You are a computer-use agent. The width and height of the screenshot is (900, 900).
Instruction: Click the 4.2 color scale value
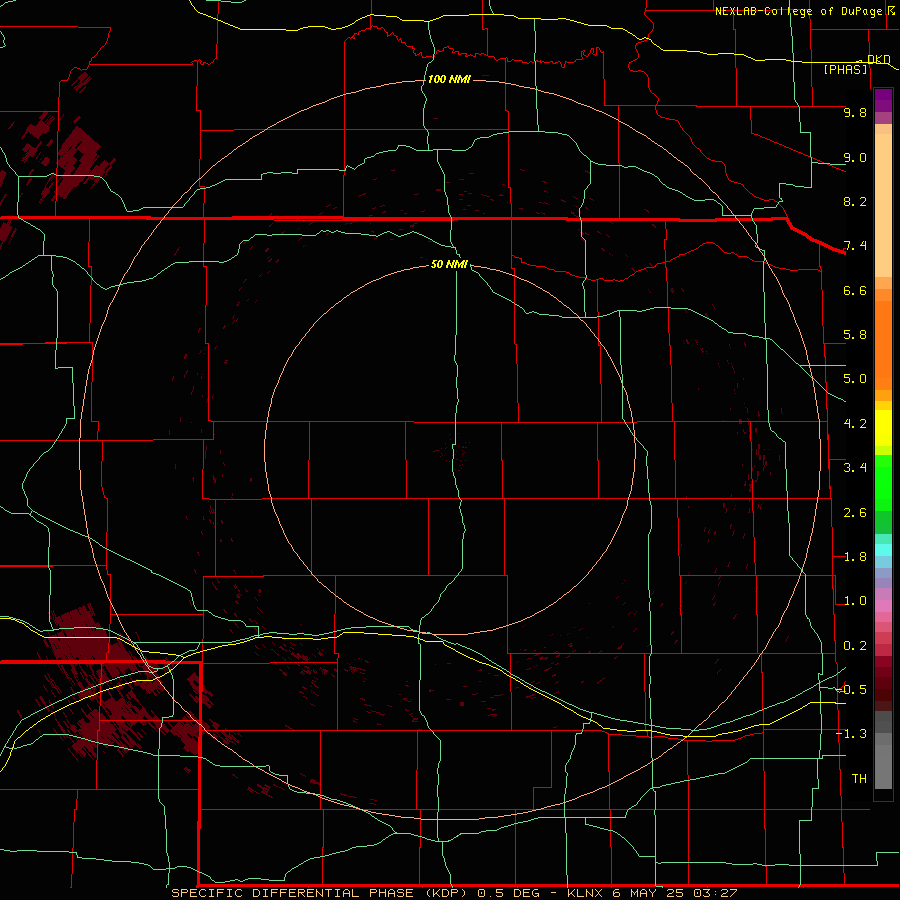[855, 424]
